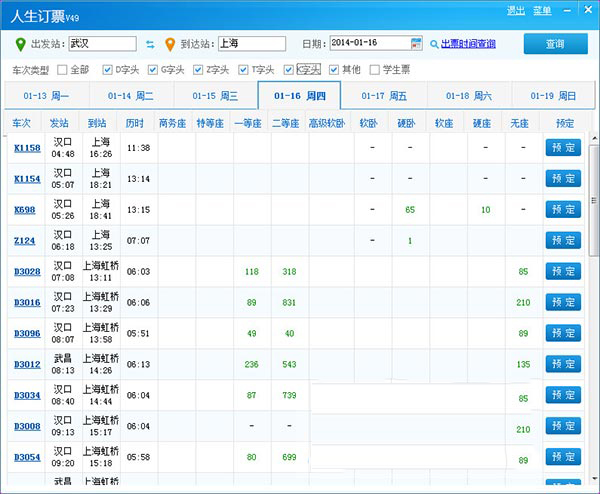Click the orange arrival station pin icon

click(169, 44)
